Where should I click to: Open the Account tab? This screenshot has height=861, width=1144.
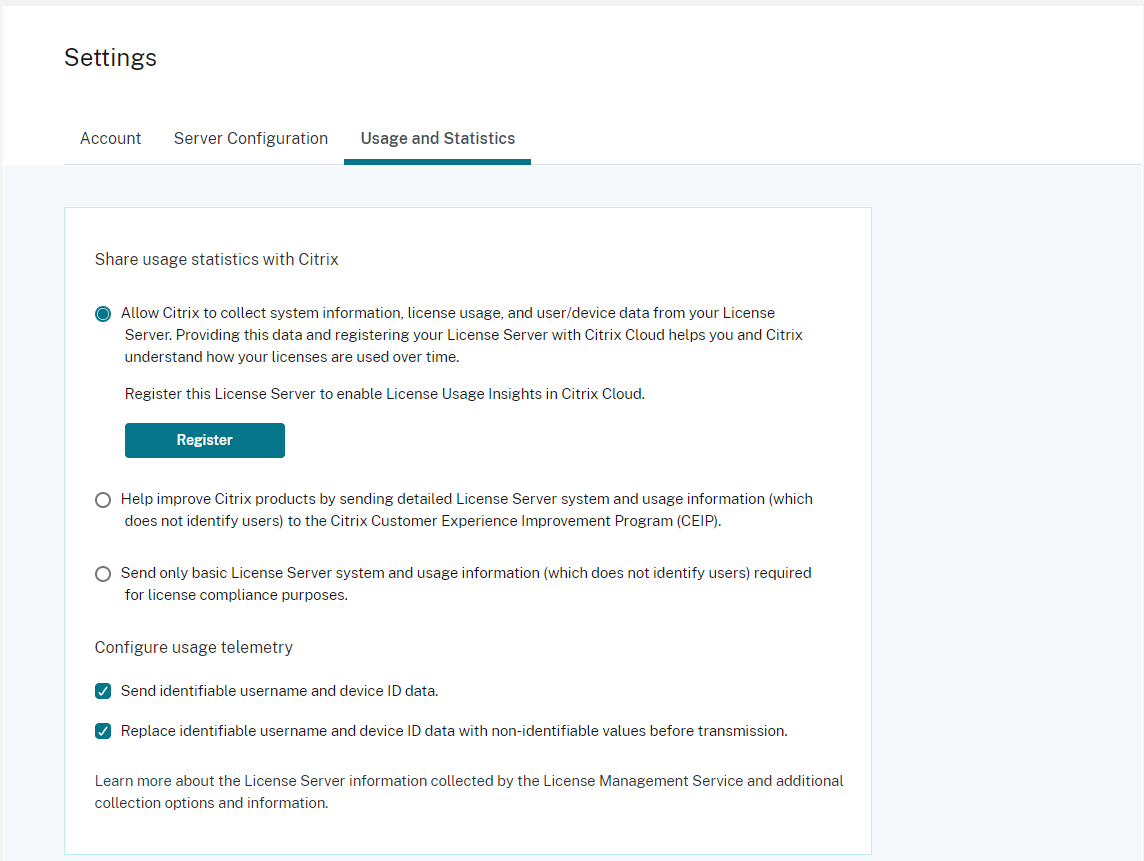110,139
